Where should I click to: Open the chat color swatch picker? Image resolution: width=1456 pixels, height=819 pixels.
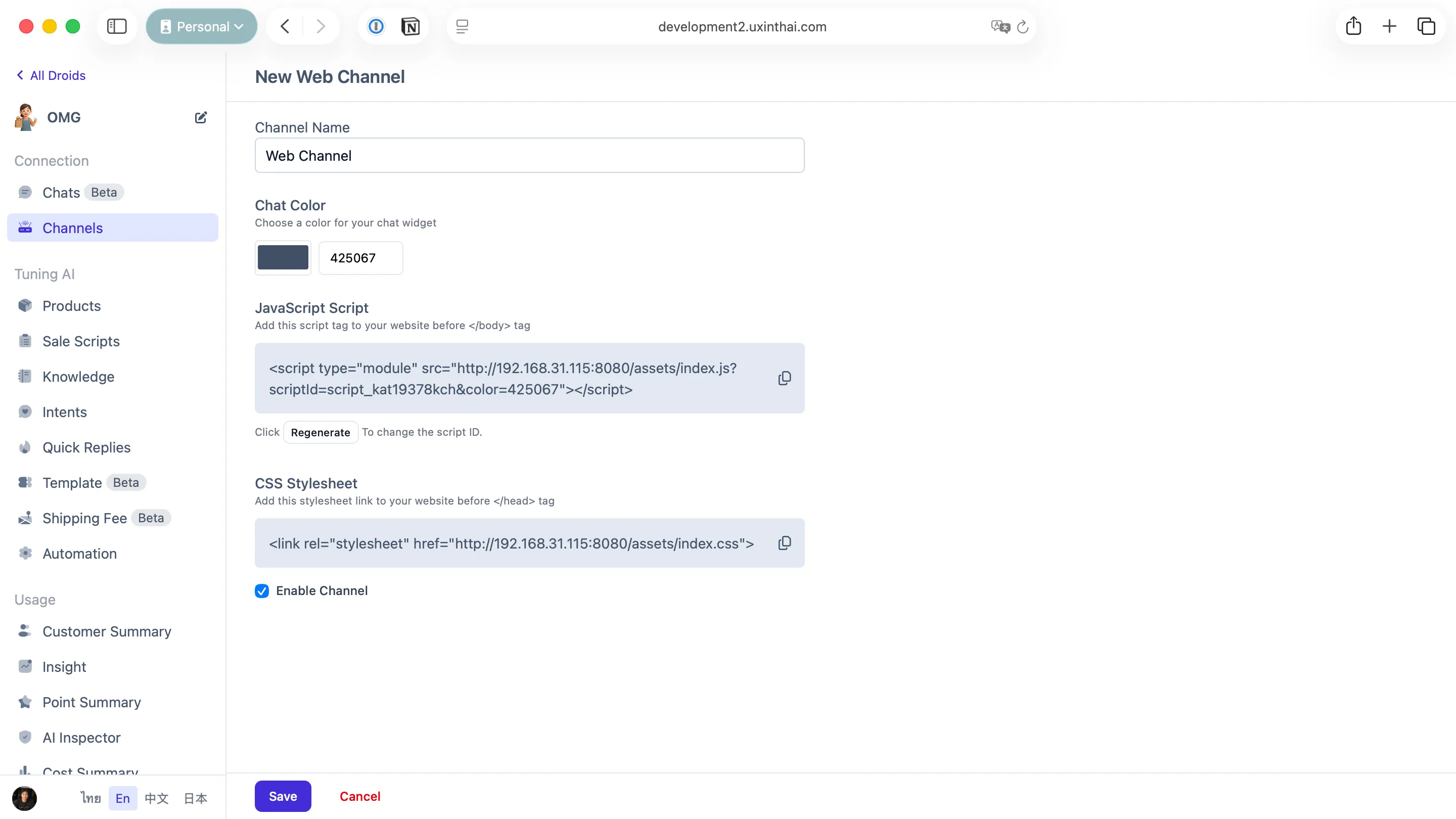pos(283,258)
